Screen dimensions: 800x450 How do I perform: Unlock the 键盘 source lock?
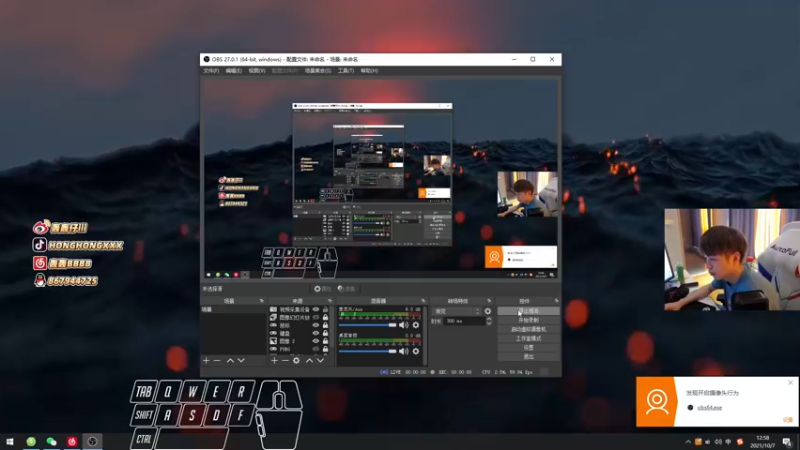pos(326,333)
